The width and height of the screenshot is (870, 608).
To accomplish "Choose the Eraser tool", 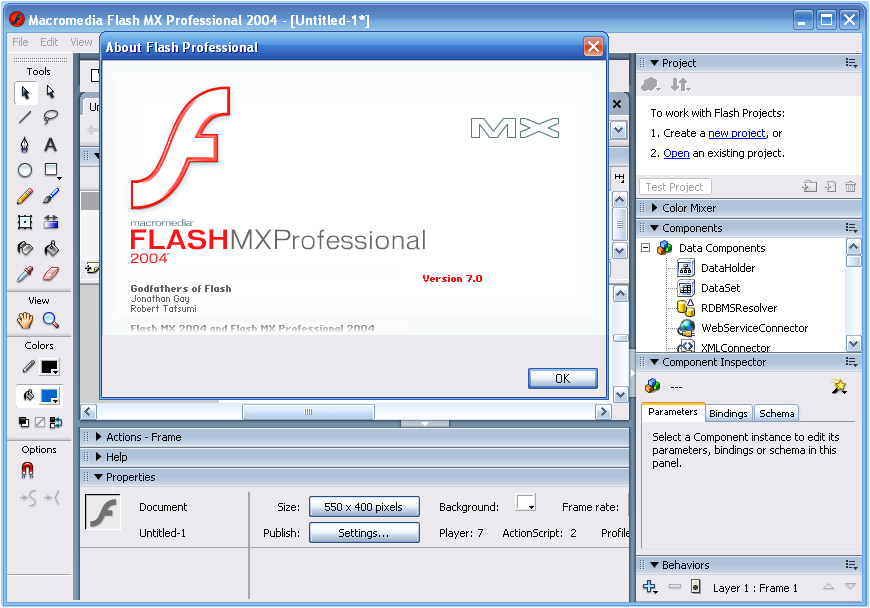I will click(51, 274).
